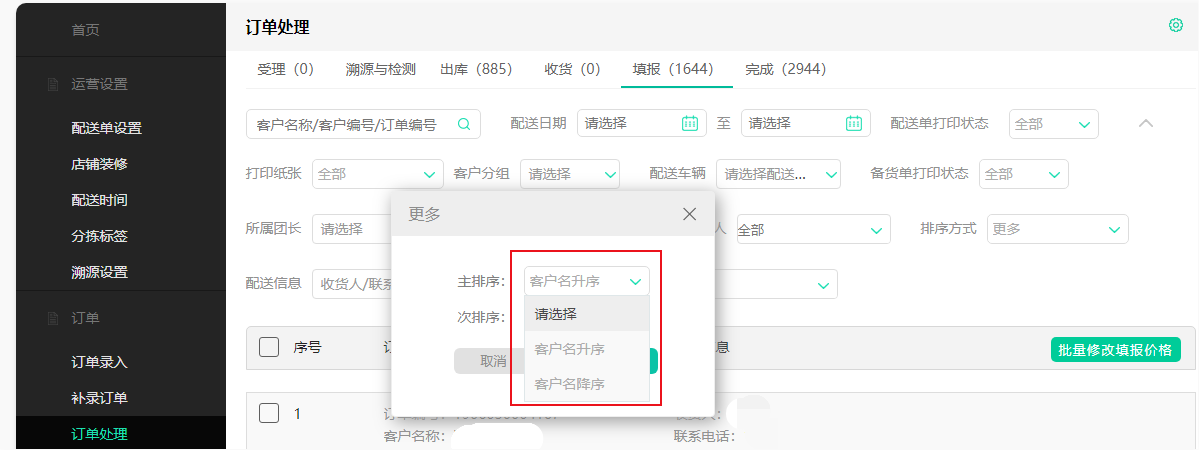Open the 配送车辆 dropdown

pos(778,174)
